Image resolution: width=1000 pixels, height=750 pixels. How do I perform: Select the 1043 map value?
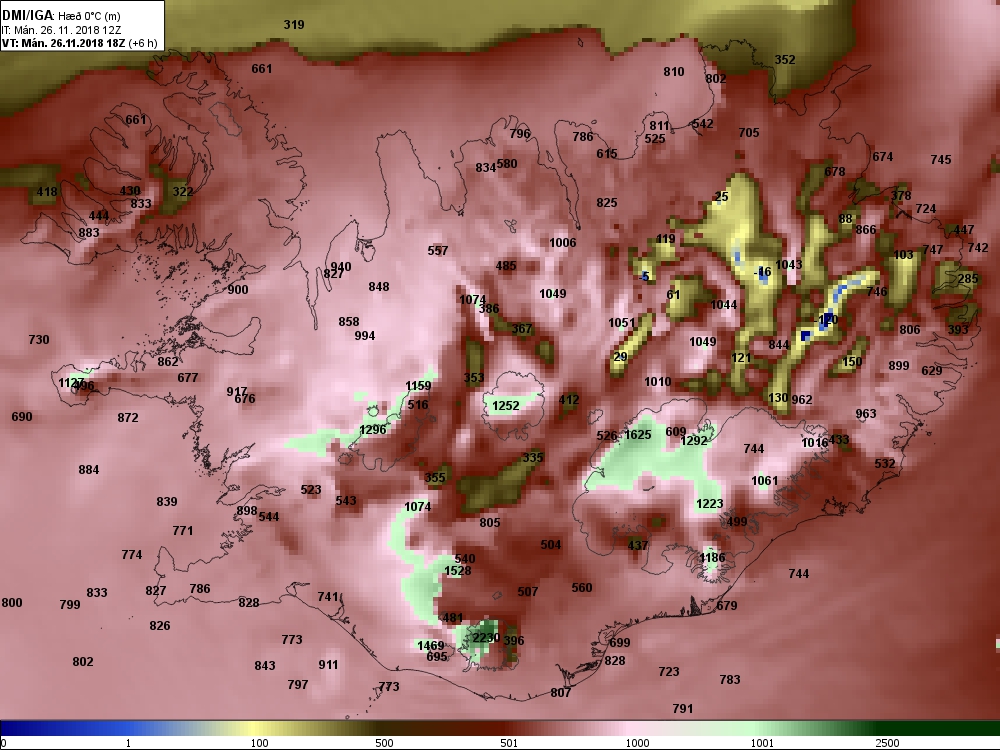(789, 265)
